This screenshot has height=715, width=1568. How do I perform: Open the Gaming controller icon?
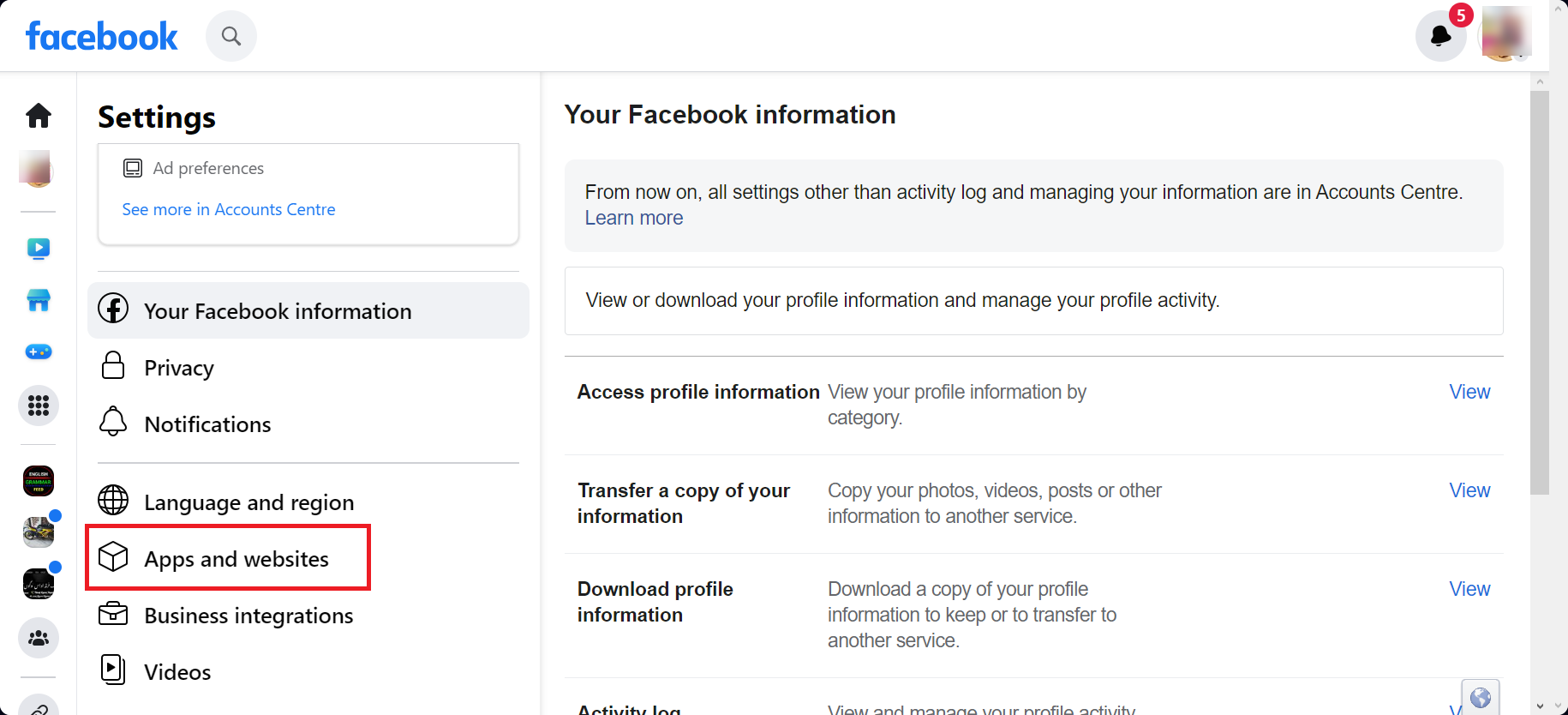click(x=39, y=351)
